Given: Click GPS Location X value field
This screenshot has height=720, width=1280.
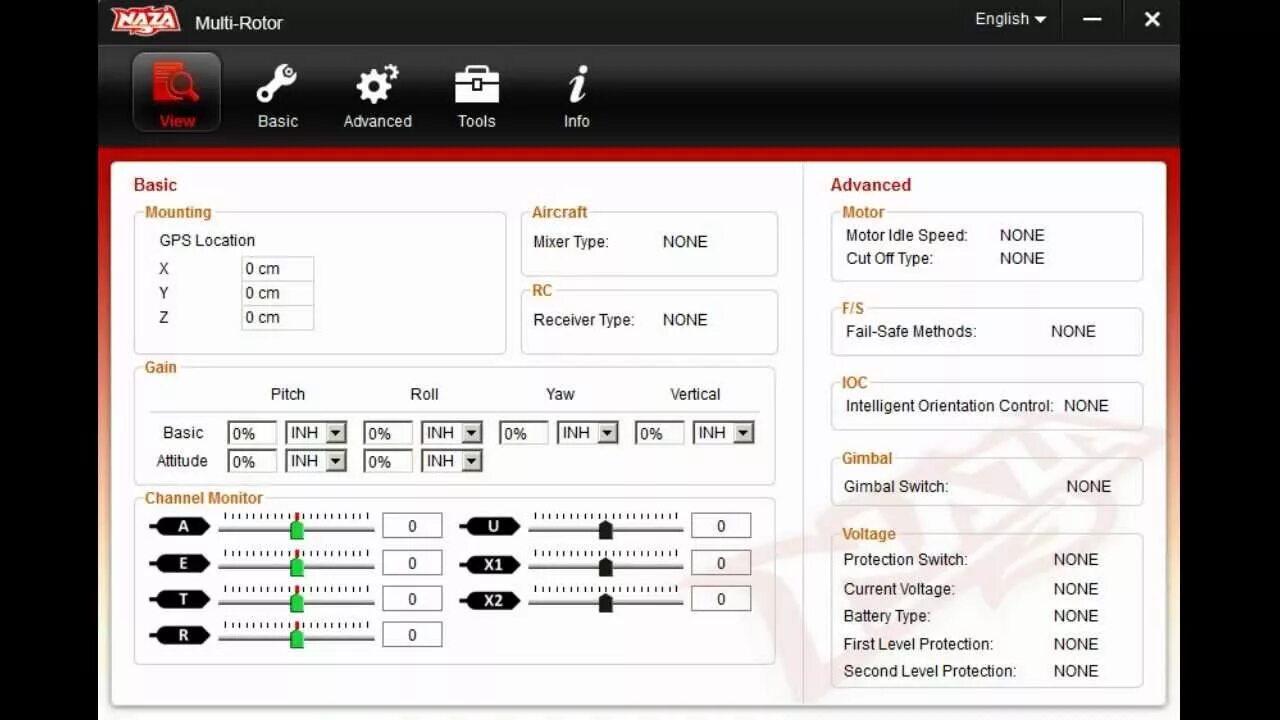Looking at the screenshot, I should [278, 269].
